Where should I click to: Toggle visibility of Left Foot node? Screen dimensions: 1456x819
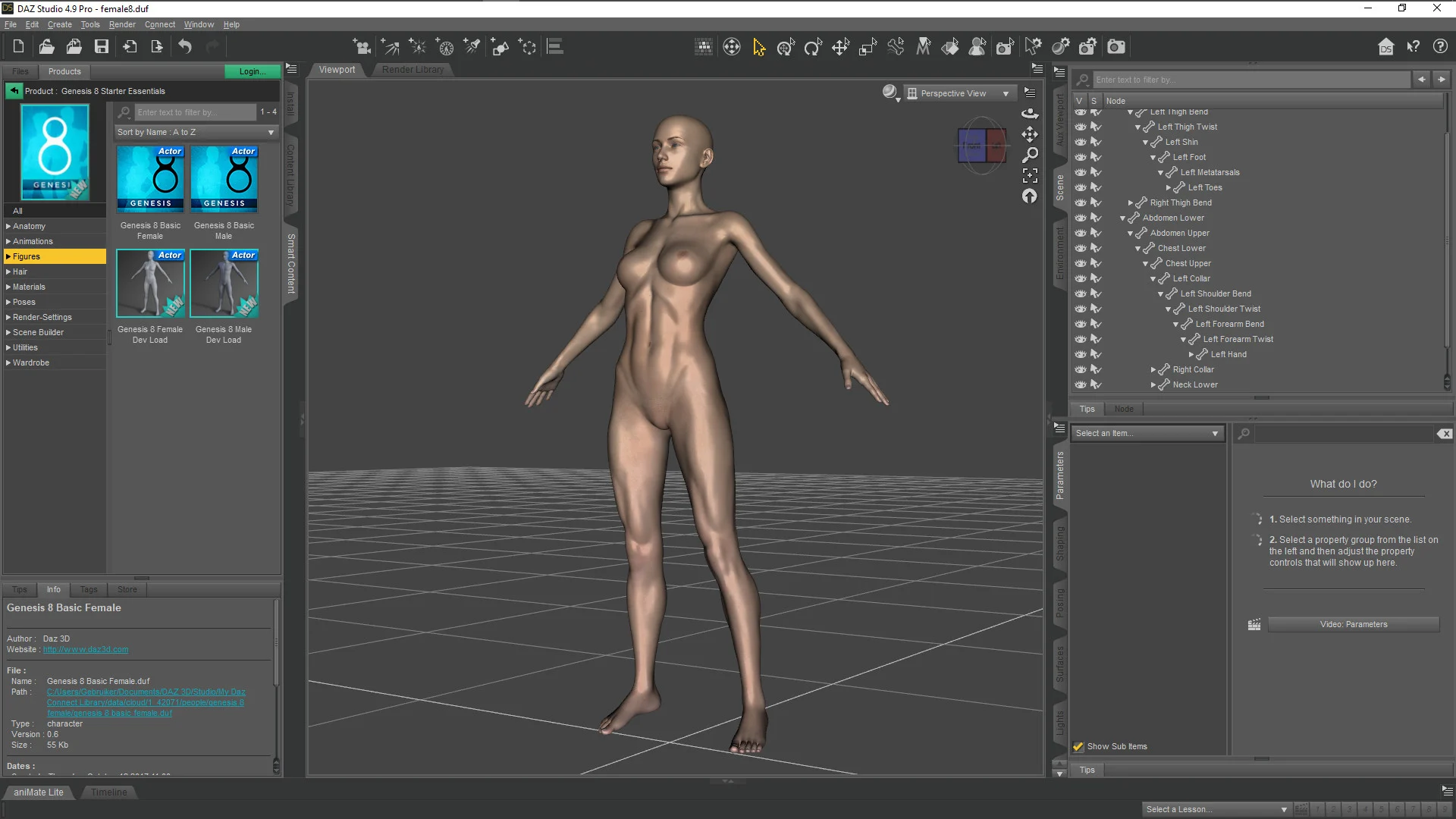click(1080, 157)
